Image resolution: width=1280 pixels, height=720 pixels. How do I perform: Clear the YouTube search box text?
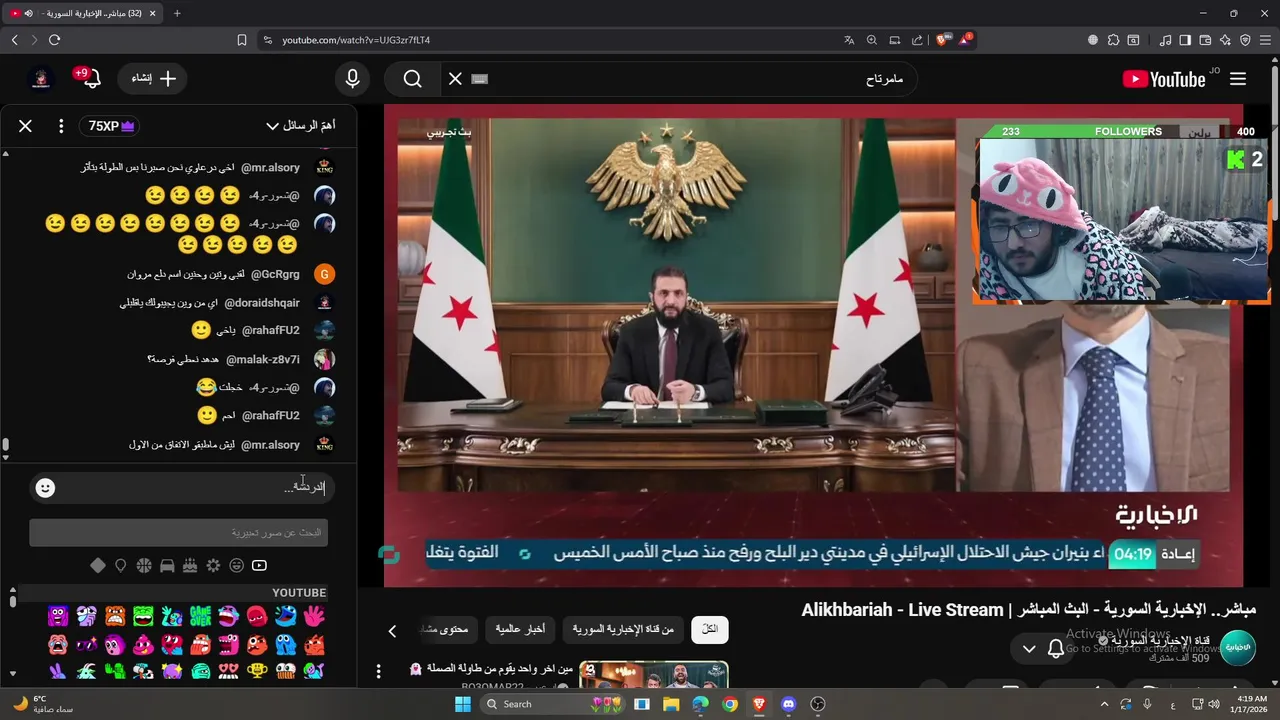[x=455, y=79]
